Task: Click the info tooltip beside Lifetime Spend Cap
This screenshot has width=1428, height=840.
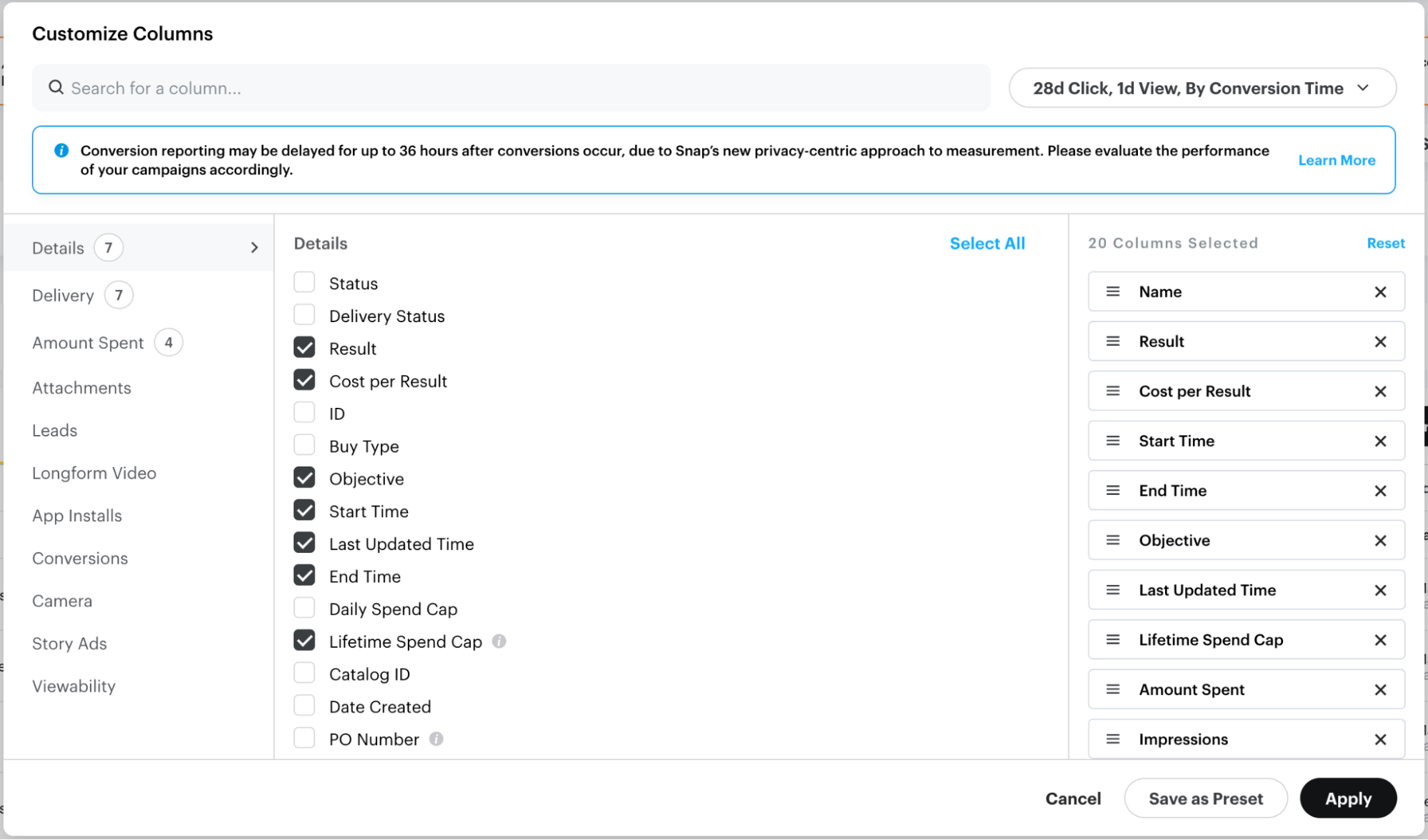Action: point(499,641)
